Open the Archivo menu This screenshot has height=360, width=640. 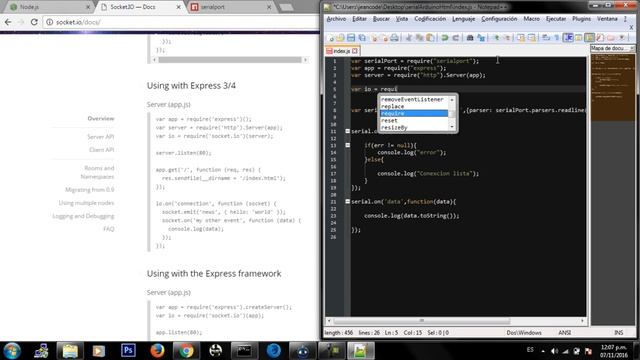coord(336,19)
